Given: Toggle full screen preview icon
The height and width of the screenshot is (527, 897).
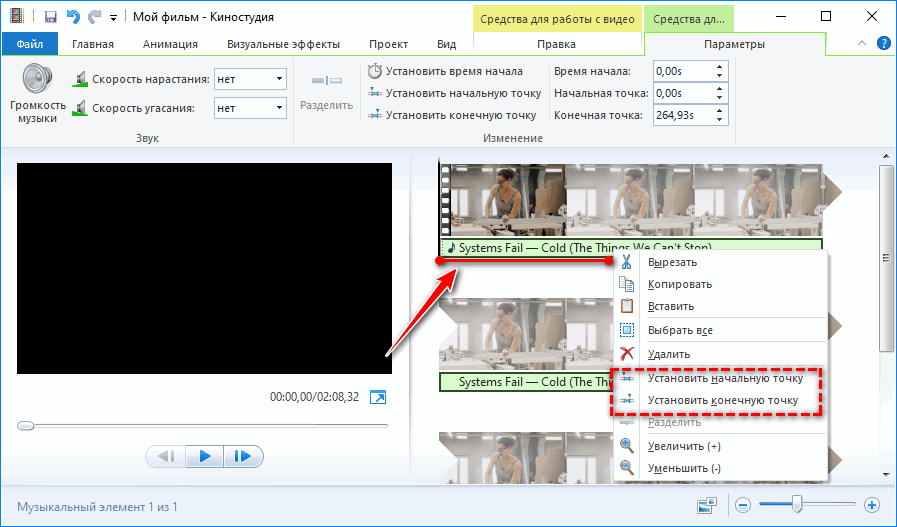Looking at the screenshot, I should 377,398.
